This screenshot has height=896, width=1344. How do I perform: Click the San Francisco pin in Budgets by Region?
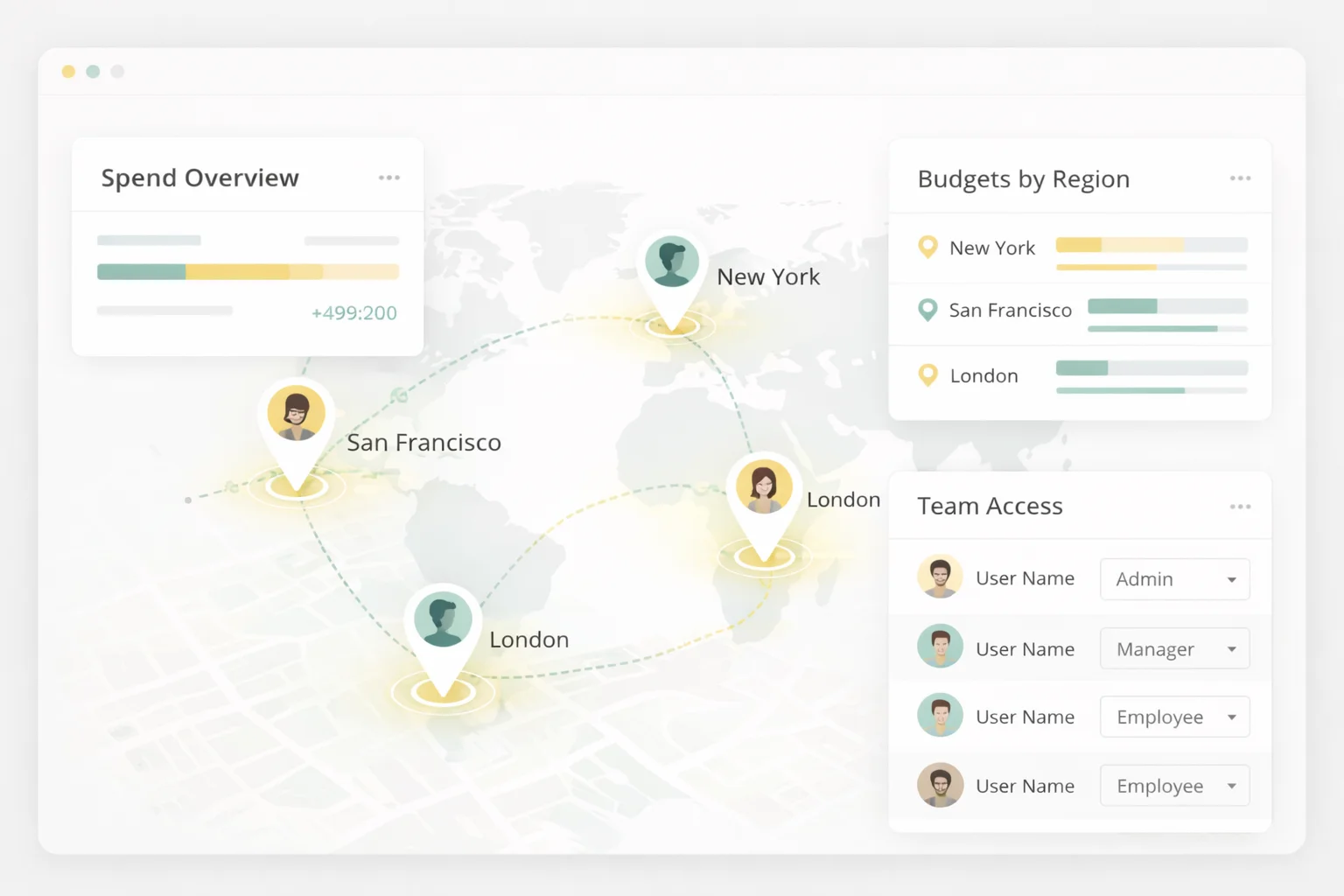coord(928,310)
